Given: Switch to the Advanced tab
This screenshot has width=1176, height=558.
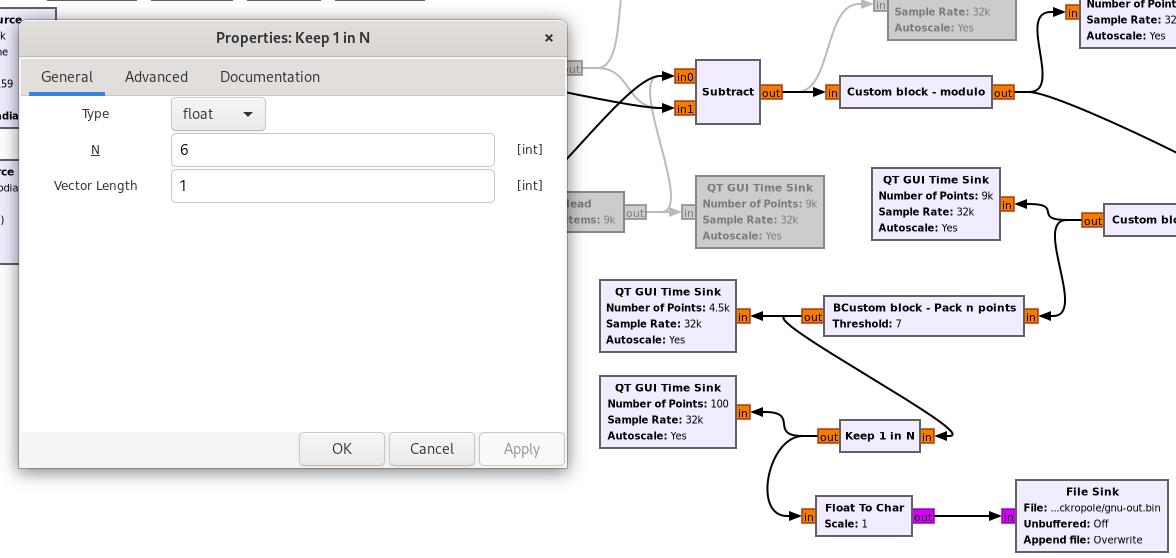Looking at the screenshot, I should click(156, 76).
